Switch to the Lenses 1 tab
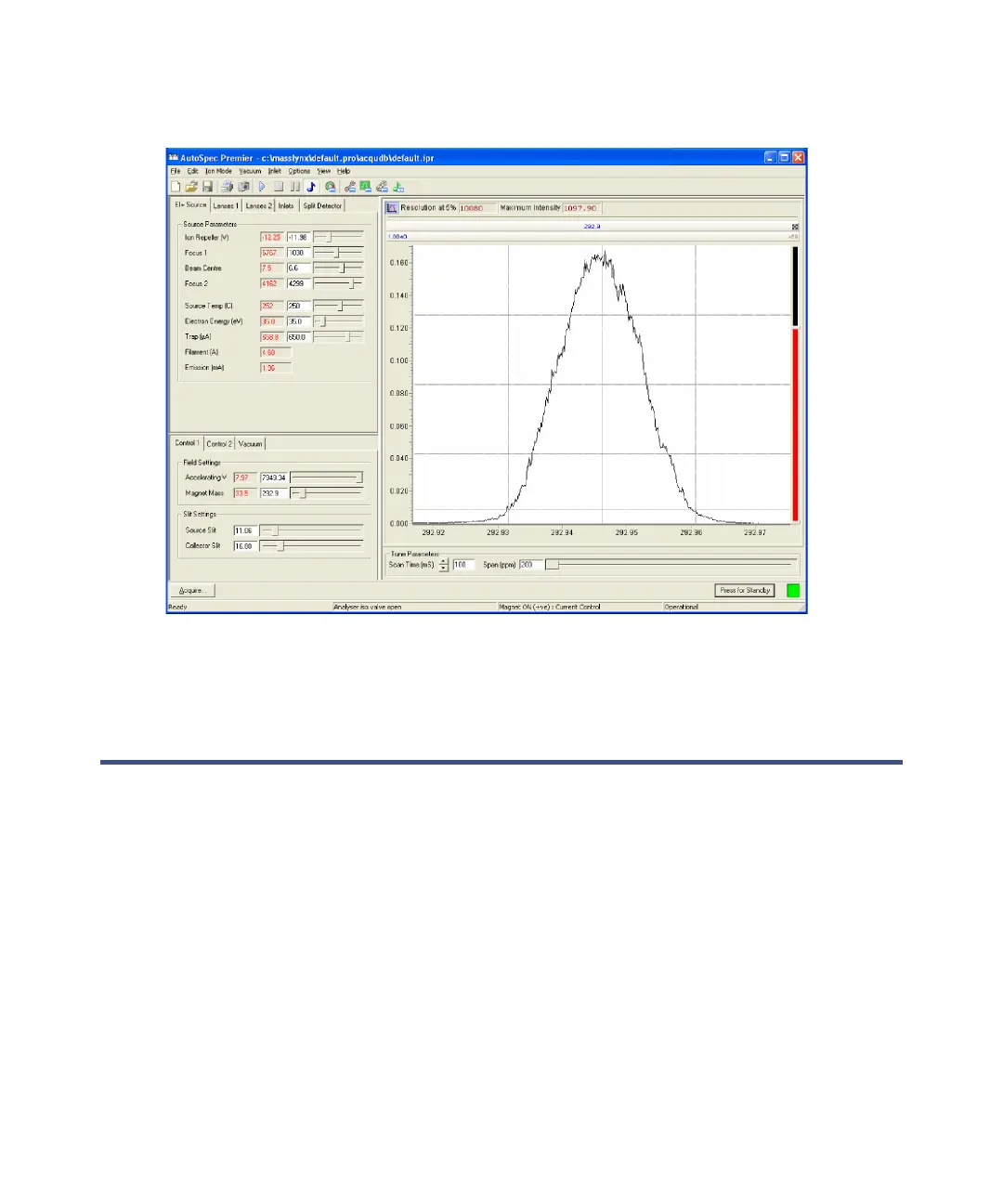Image resolution: width=1003 pixels, height=1204 pixels. pyautogui.click(x=225, y=206)
